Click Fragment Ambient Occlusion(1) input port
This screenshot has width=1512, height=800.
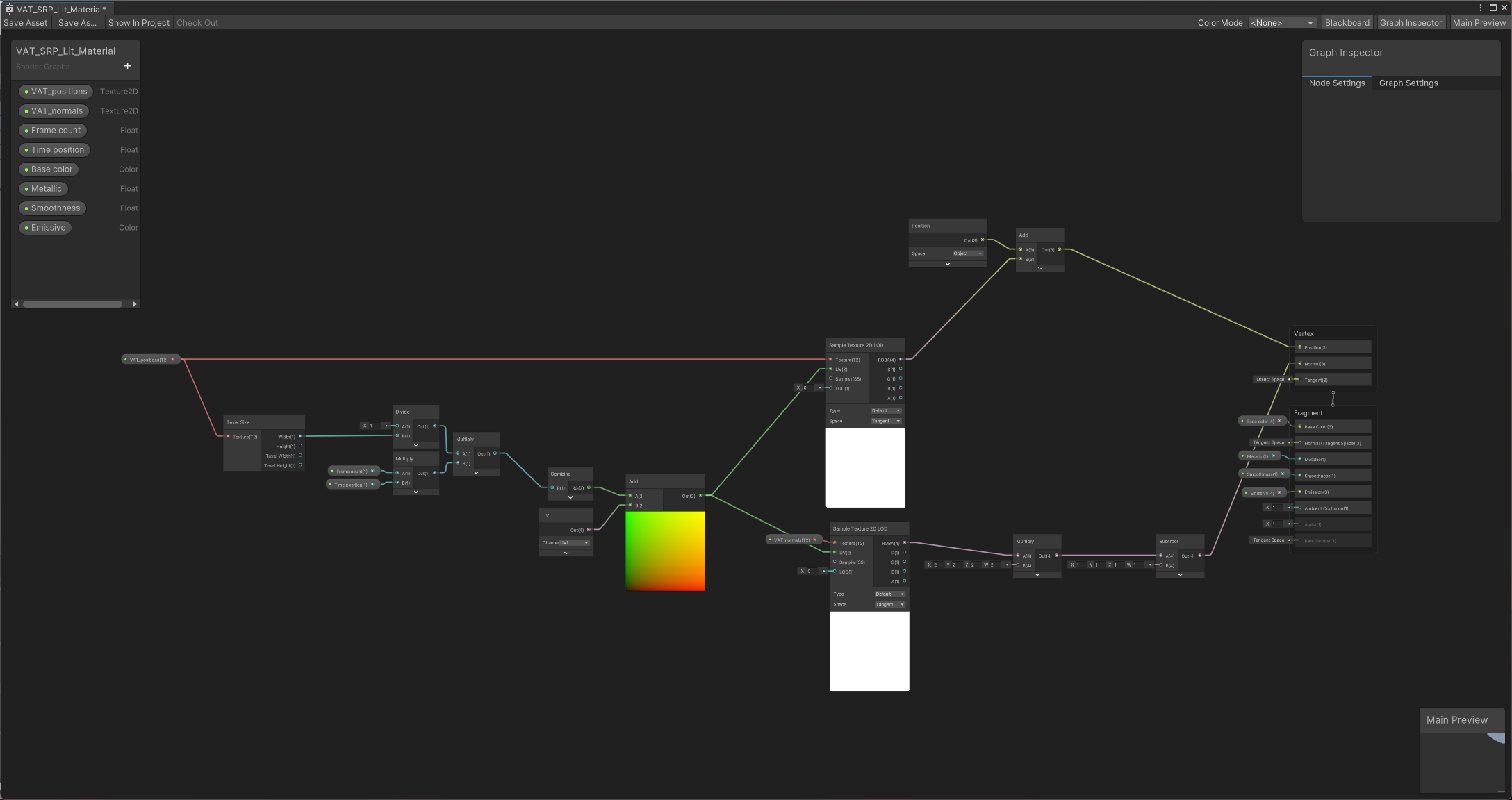click(1300, 508)
